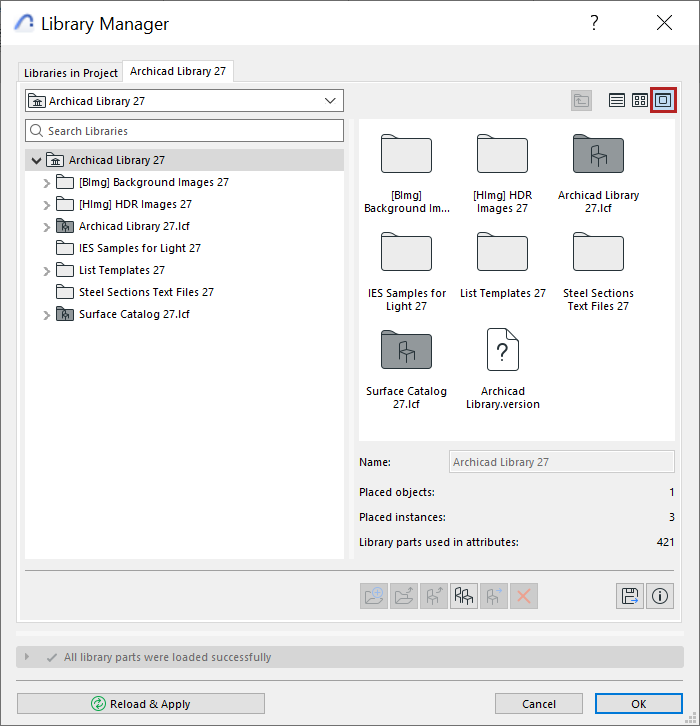The width and height of the screenshot is (700, 726).
Task: Select Archicad Library 27.lcf tree row
Action: (x=184, y=226)
